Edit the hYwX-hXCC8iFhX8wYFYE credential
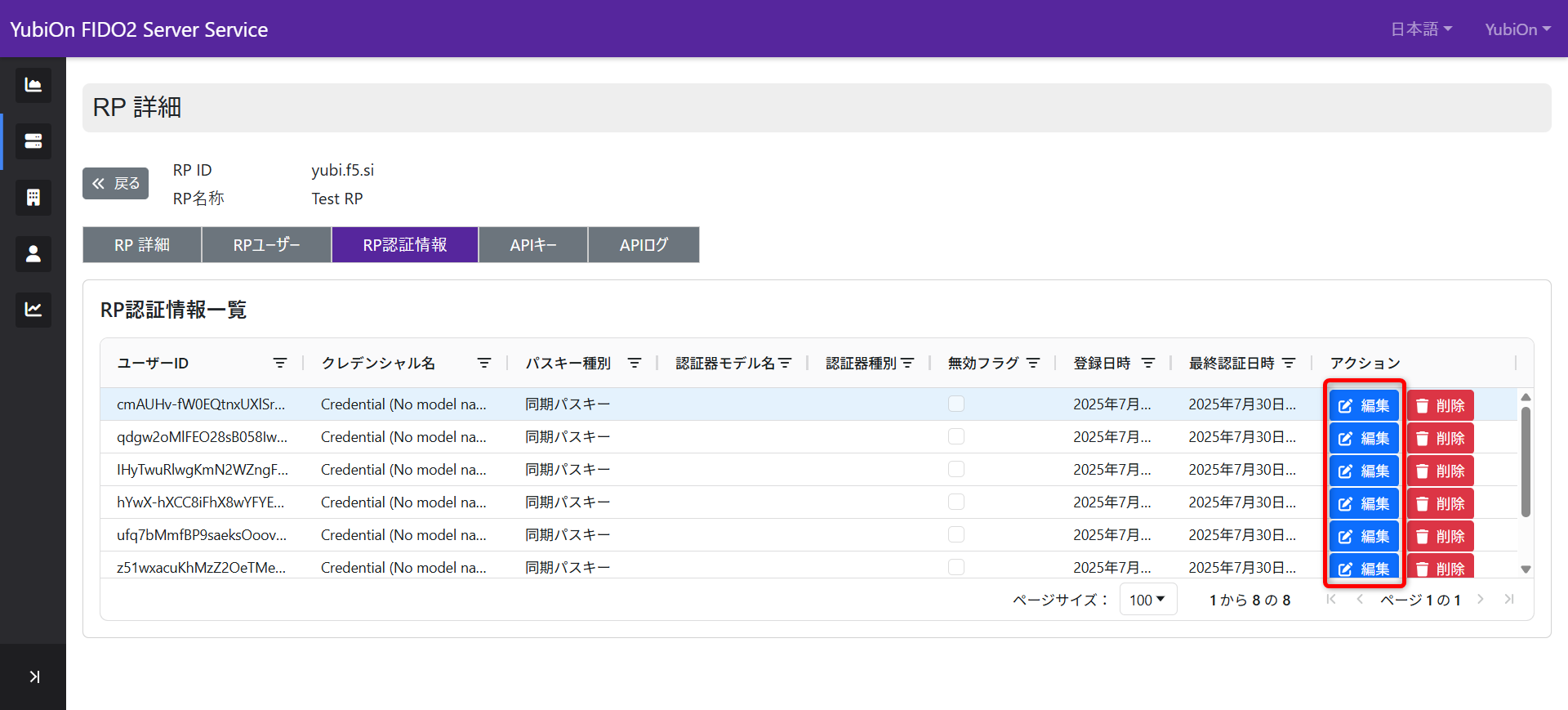This screenshot has width=1568, height=710. pyautogui.click(x=1364, y=503)
